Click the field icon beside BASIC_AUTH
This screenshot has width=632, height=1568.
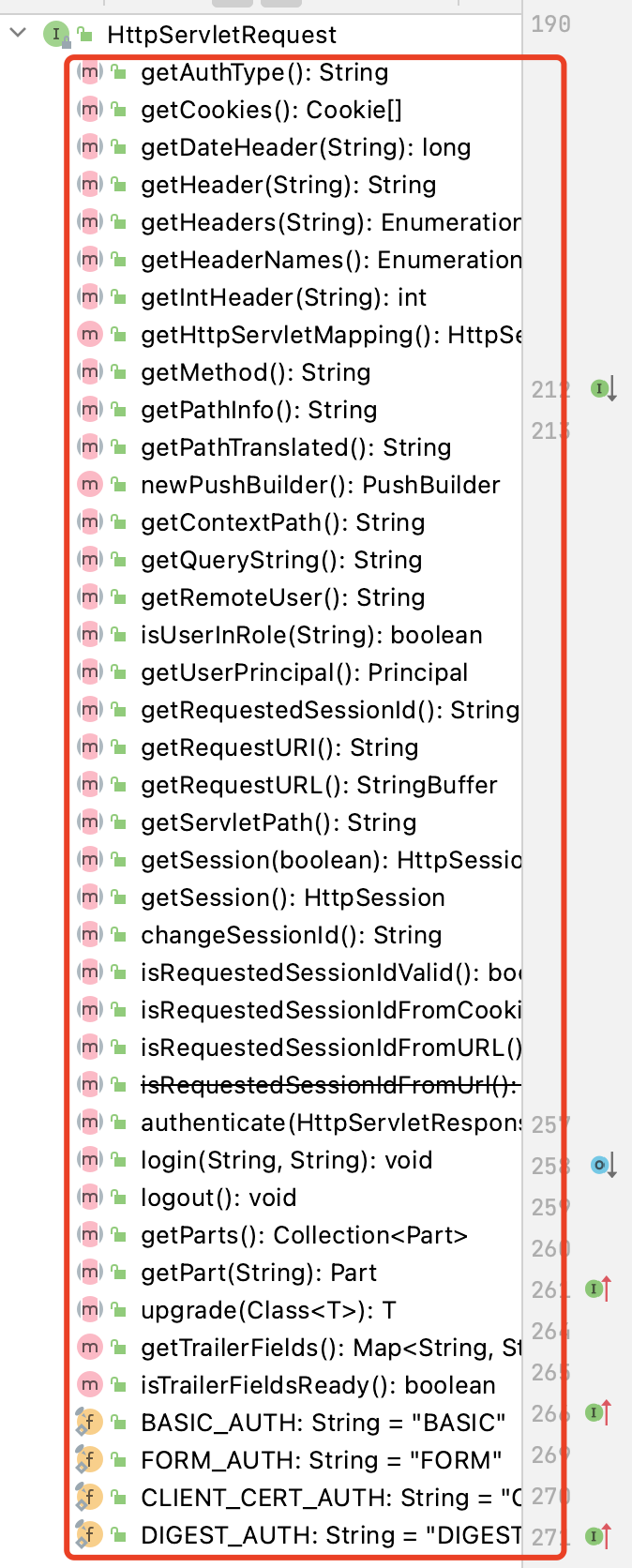89,1423
